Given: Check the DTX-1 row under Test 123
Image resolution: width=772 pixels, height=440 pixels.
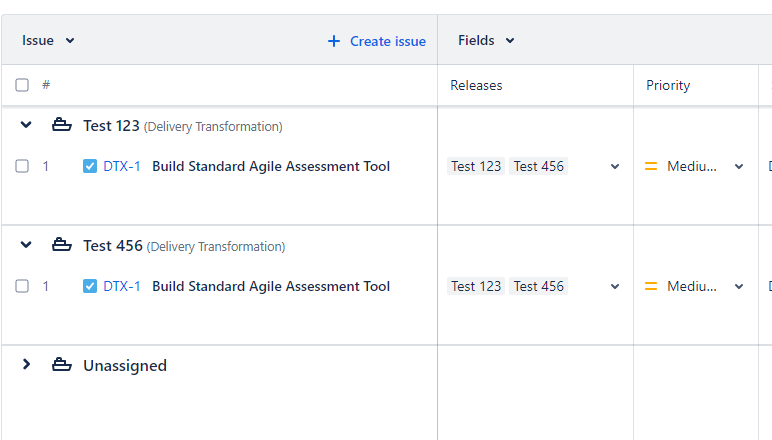Looking at the screenshot, I should (x=22, y=167).
